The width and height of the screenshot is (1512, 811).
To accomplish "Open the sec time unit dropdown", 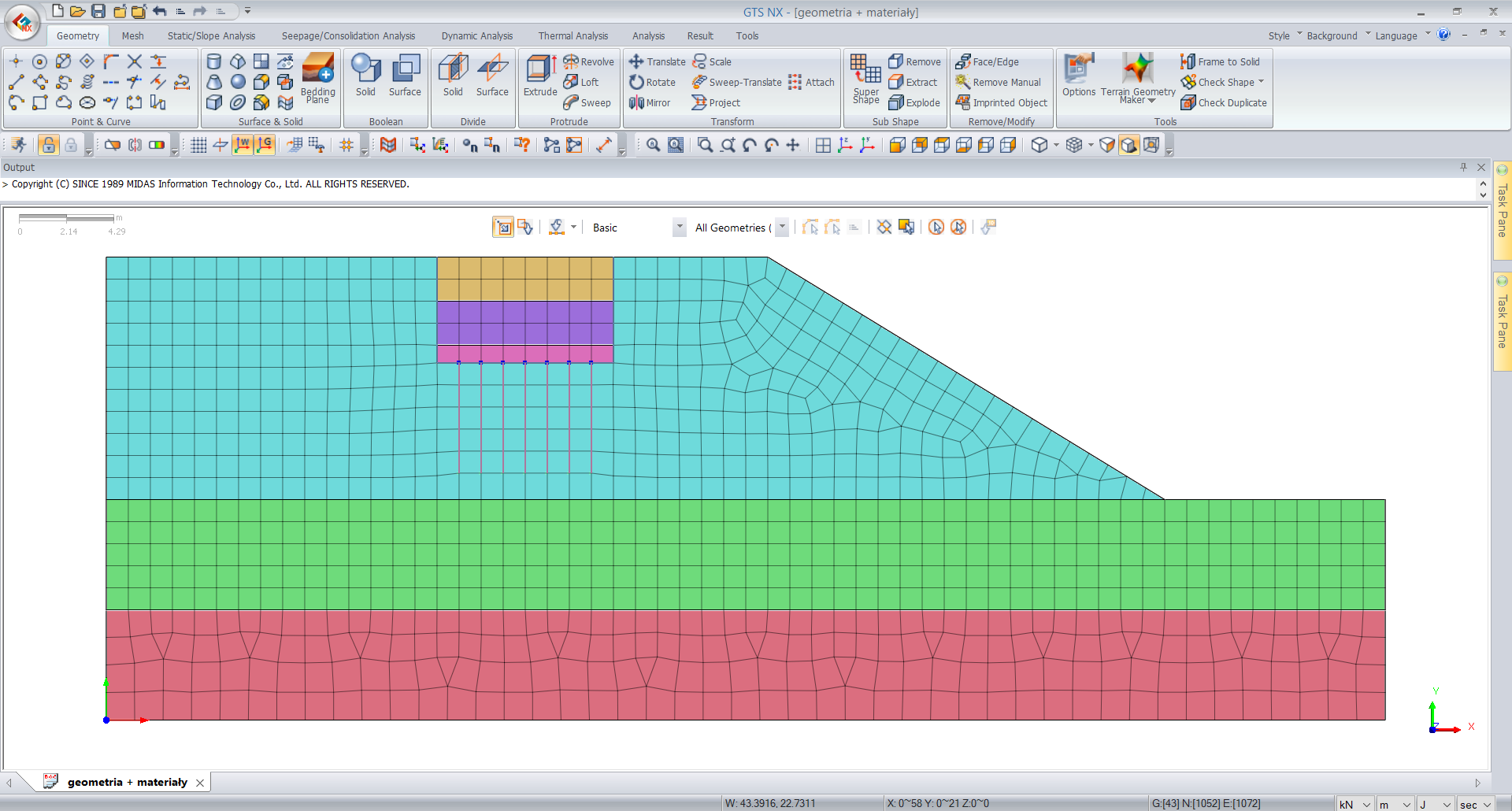I will click(1475, 804).
